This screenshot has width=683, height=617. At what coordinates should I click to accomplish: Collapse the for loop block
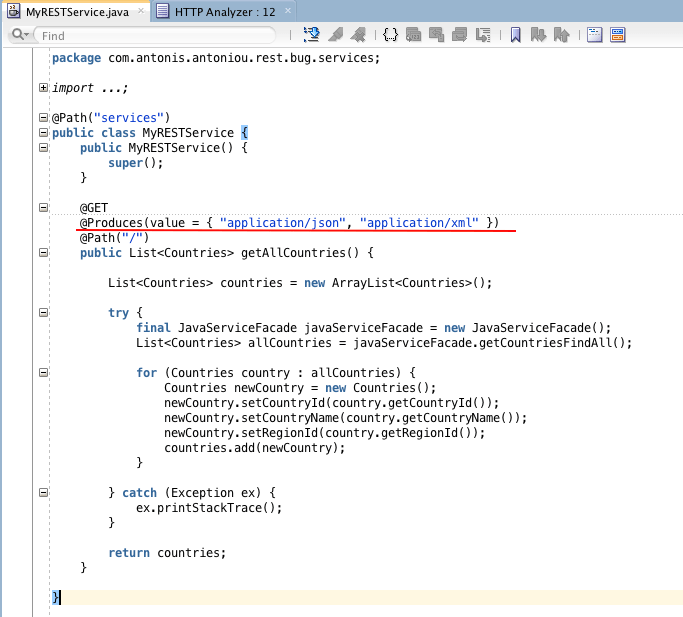pos(43,373)
